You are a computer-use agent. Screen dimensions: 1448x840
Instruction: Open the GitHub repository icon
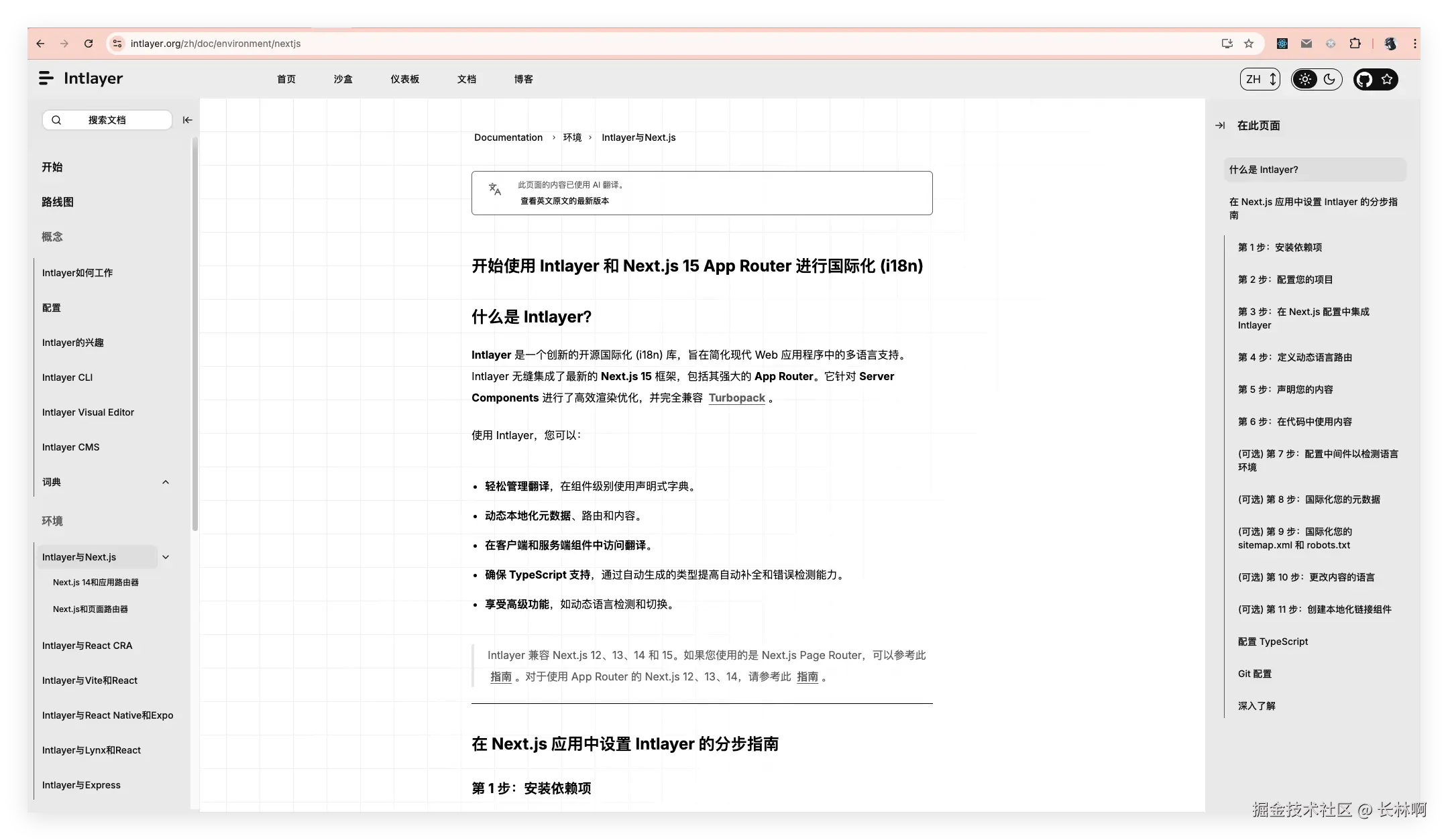1363,79
